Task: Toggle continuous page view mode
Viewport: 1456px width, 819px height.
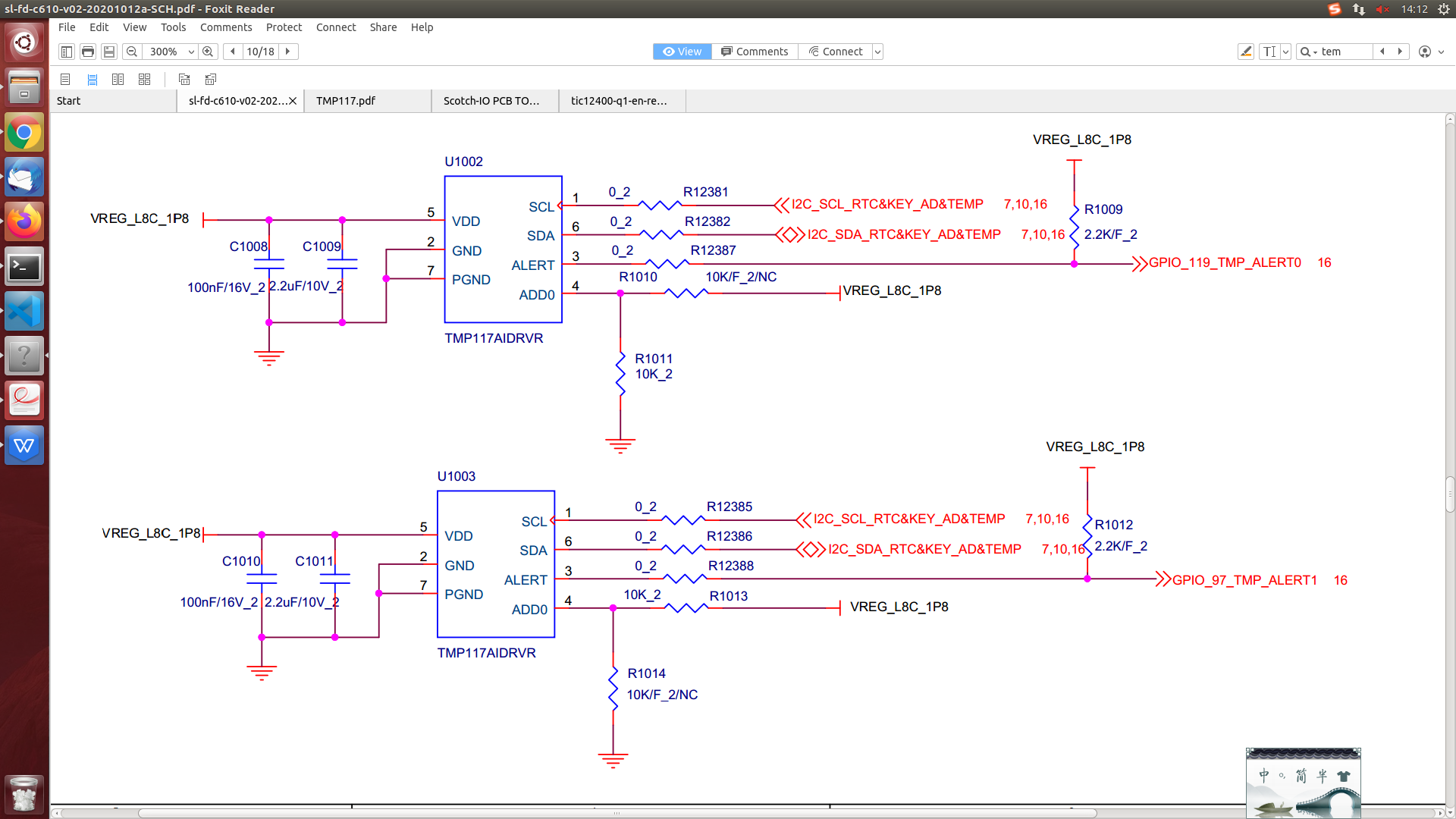Action: point(93,79)
